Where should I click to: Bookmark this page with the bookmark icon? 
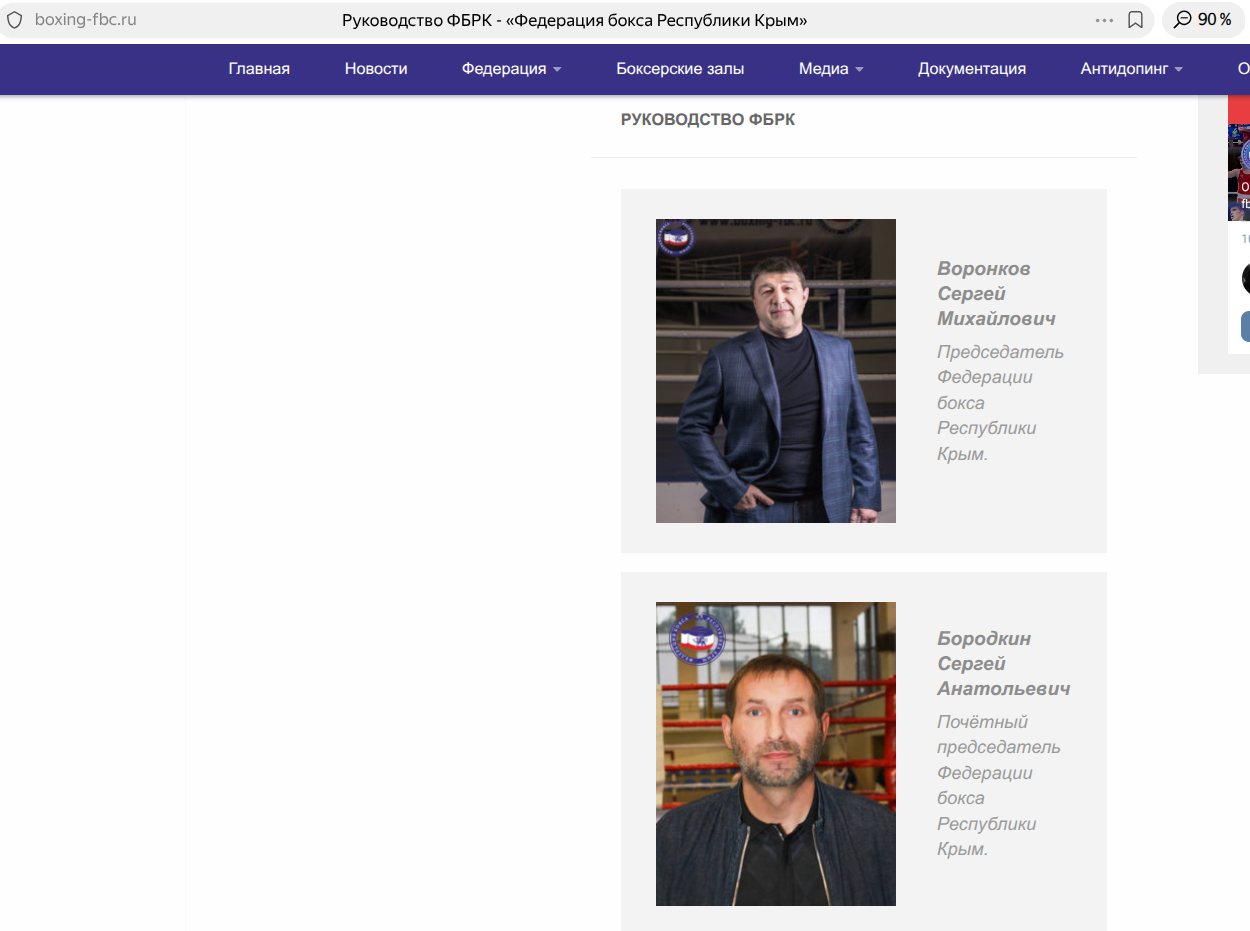tap(1135, 20)
